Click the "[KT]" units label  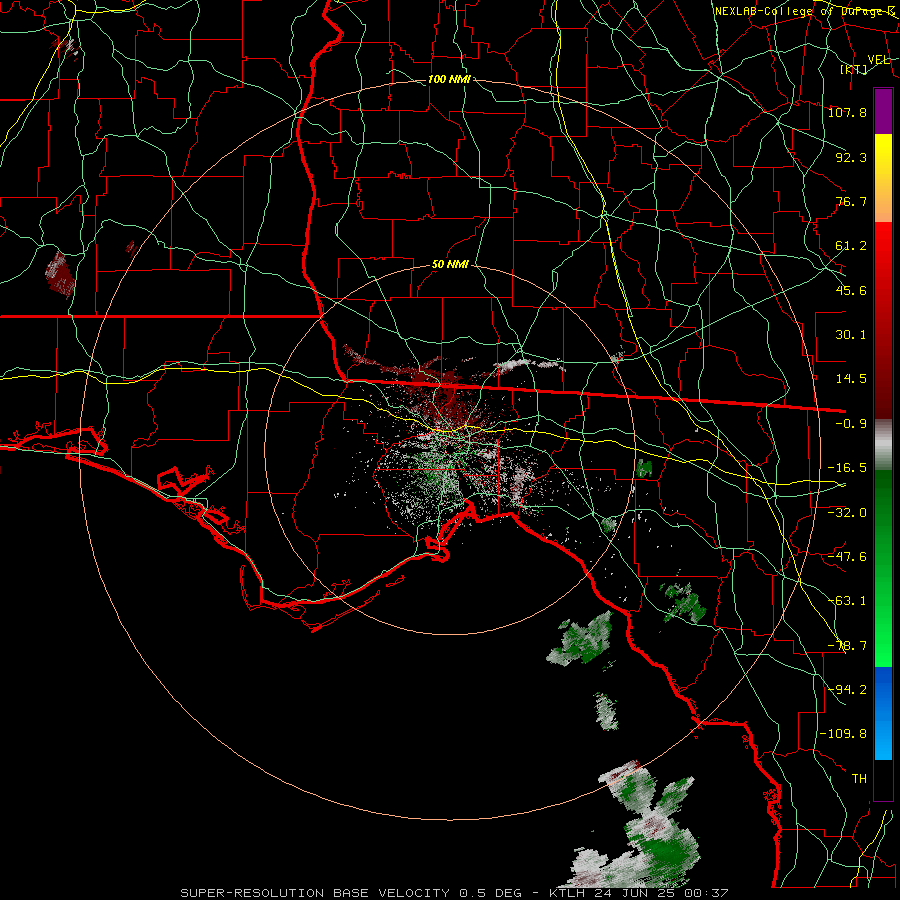(x=854, y=69)
